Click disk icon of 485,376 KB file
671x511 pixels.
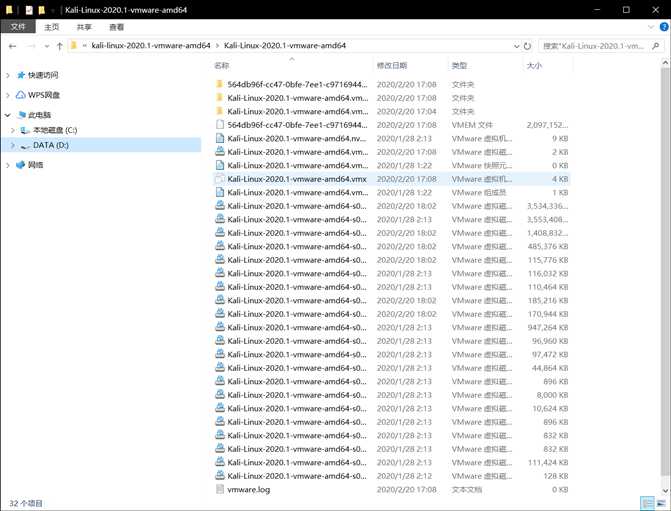(220, 246)
